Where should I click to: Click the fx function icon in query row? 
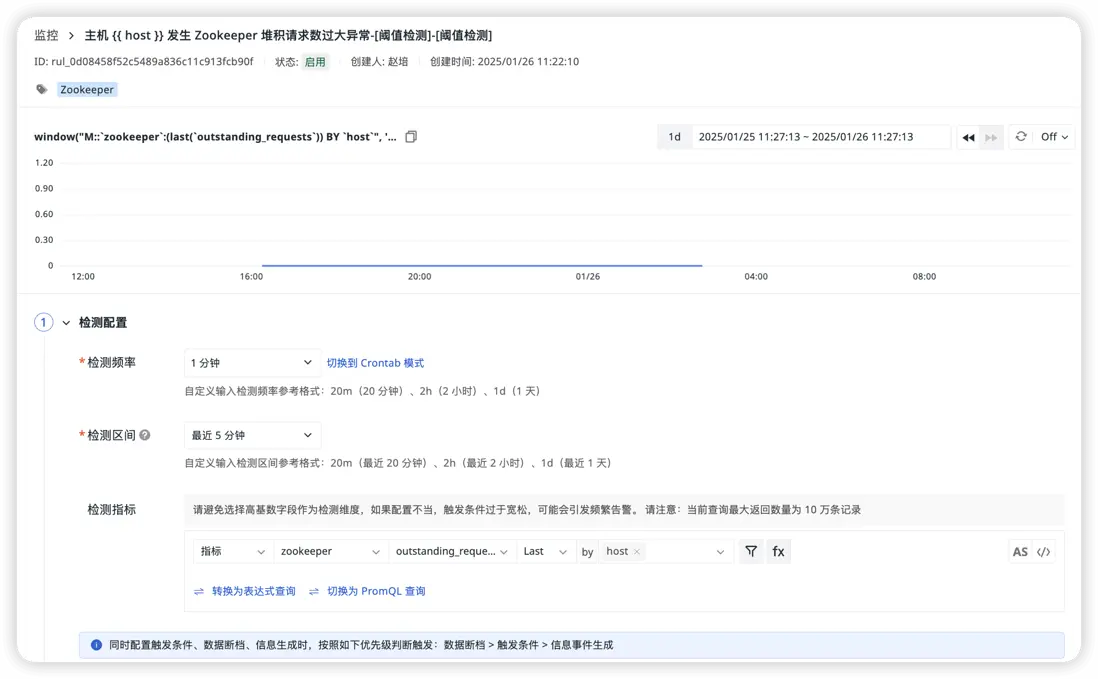click(779, 551)
